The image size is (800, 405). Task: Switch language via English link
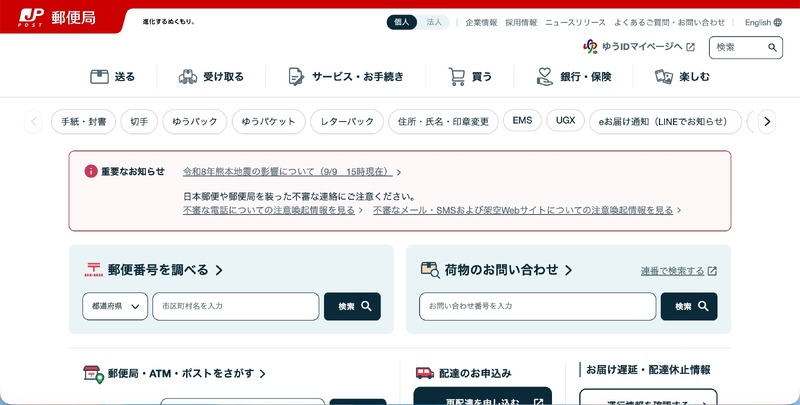pyautogui.click(x=758, y=22)
